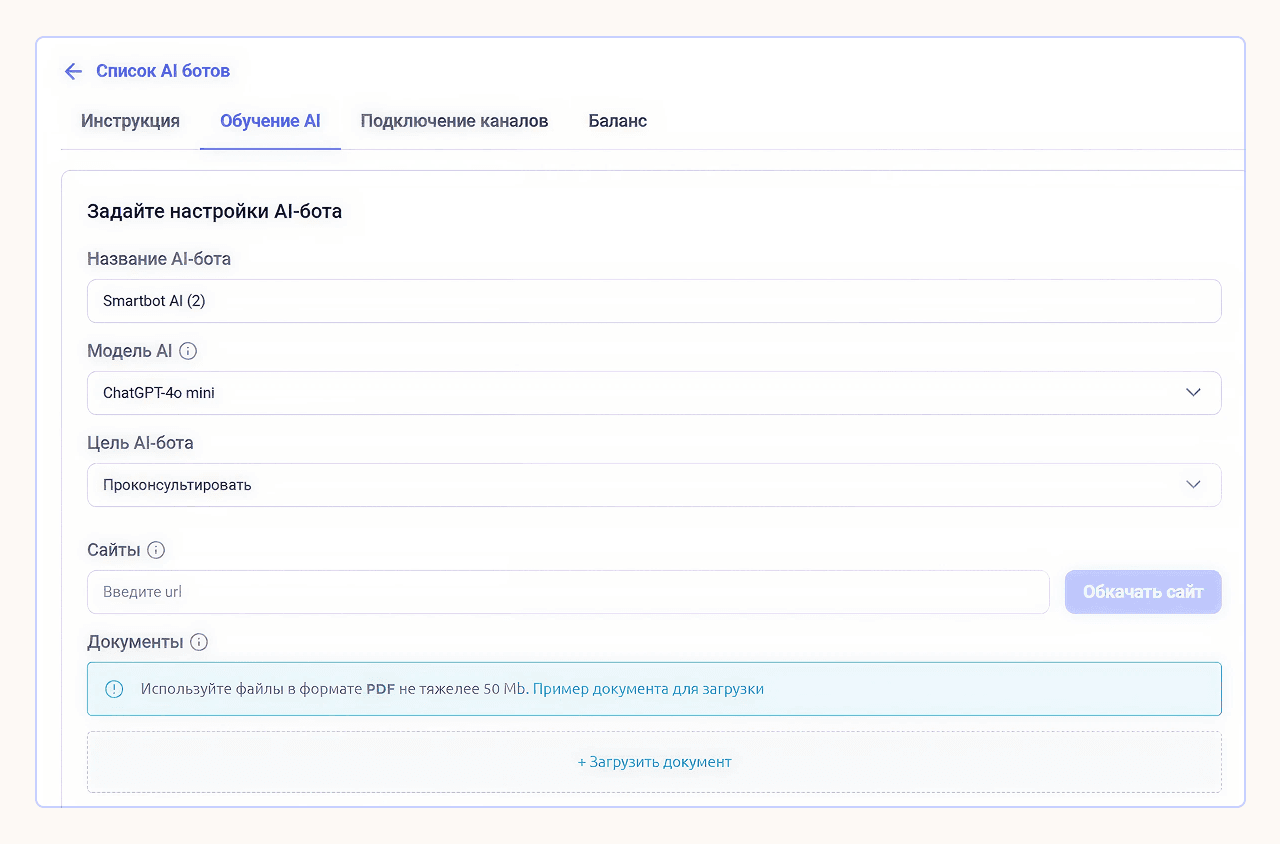Image resolution: width=1280 pixels, height=844 pixels.
Task: Click the back arrow icon
Action: click(x=73, y=71)
